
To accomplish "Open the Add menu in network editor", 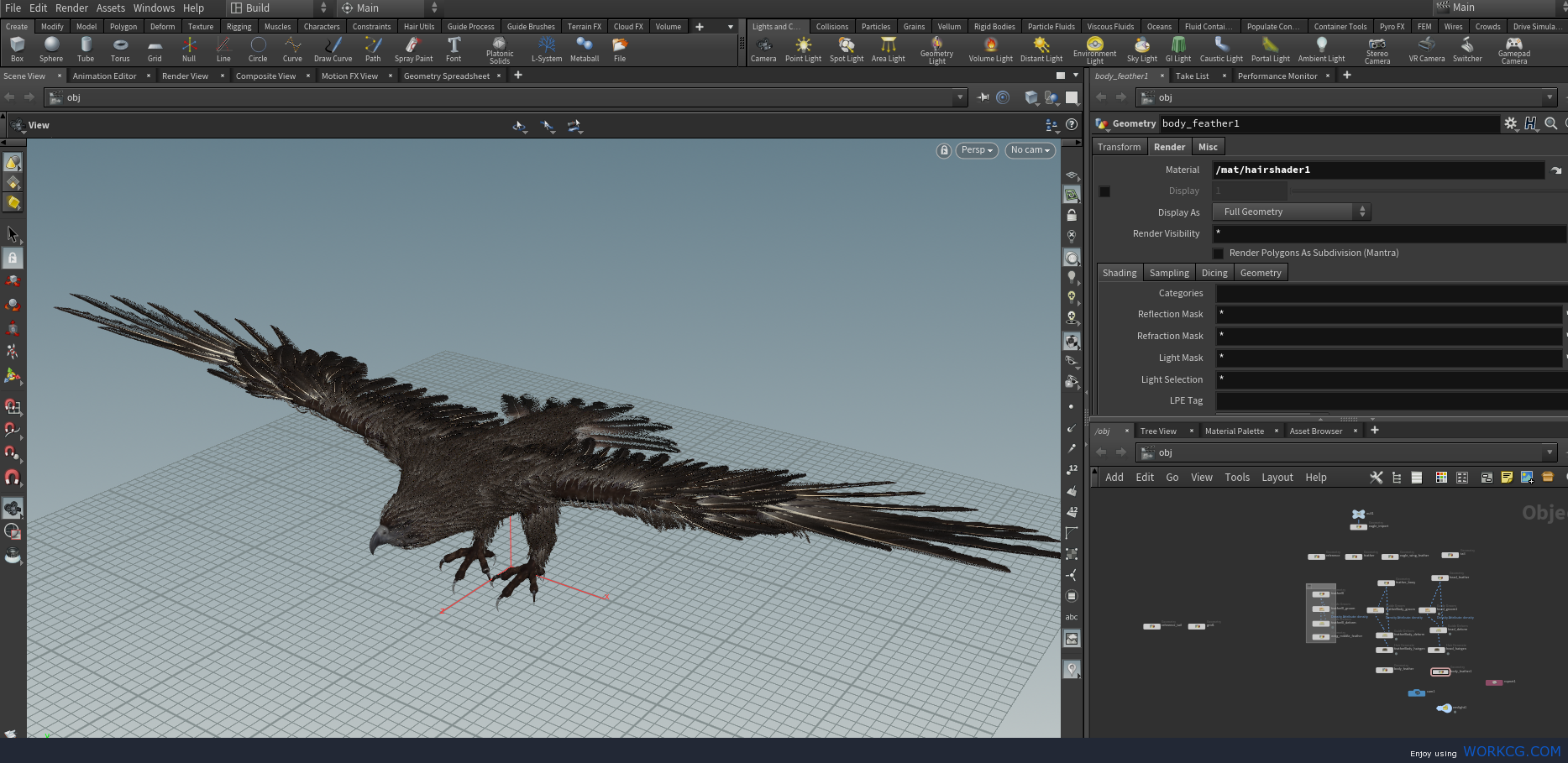I will pyautogui.click(x=1114, y=478).
